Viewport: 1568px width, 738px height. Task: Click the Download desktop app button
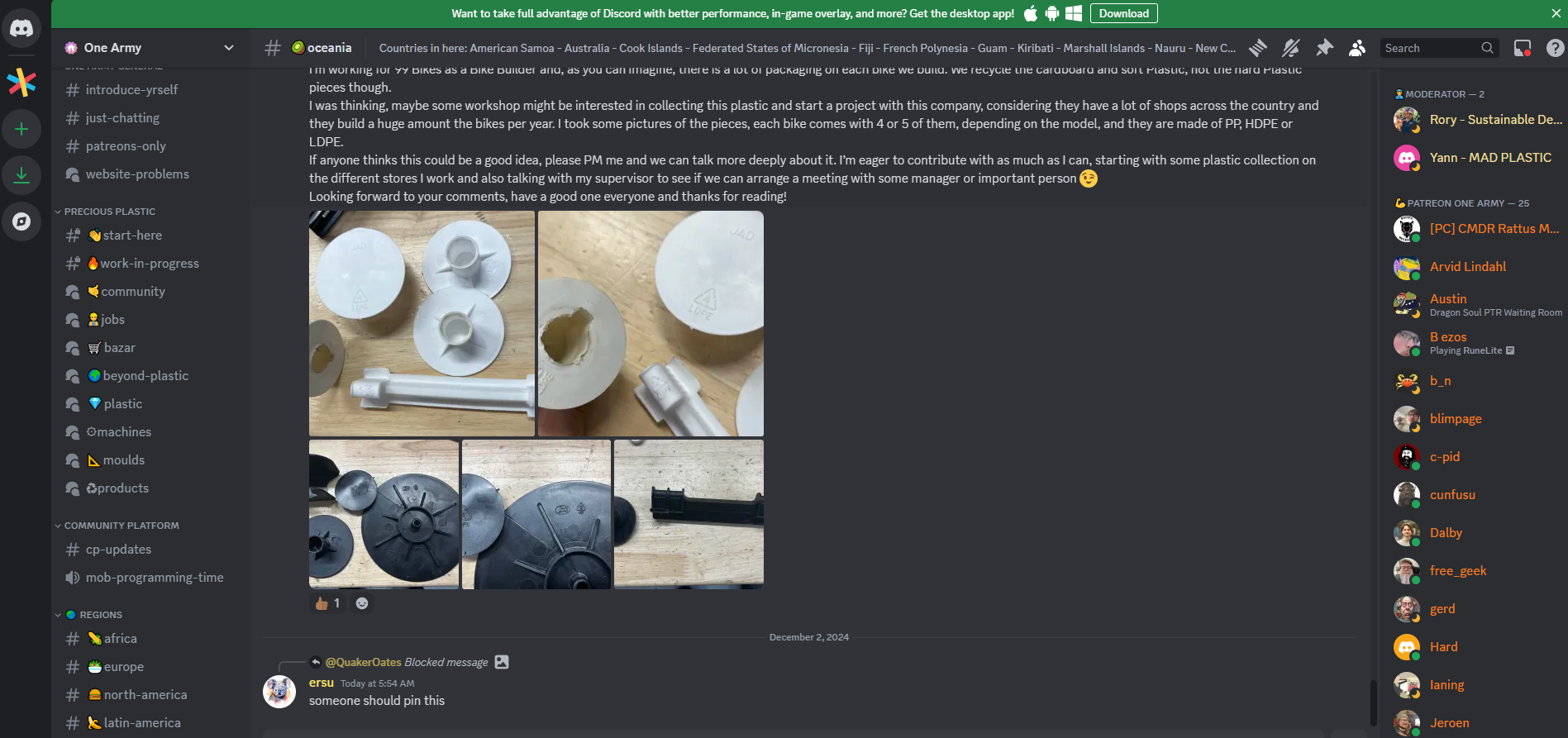pyautogui.click(x=1123, y=13)
